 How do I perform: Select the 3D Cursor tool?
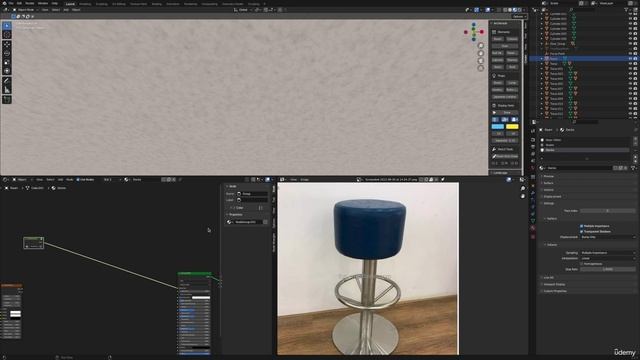tap(7, 35)
